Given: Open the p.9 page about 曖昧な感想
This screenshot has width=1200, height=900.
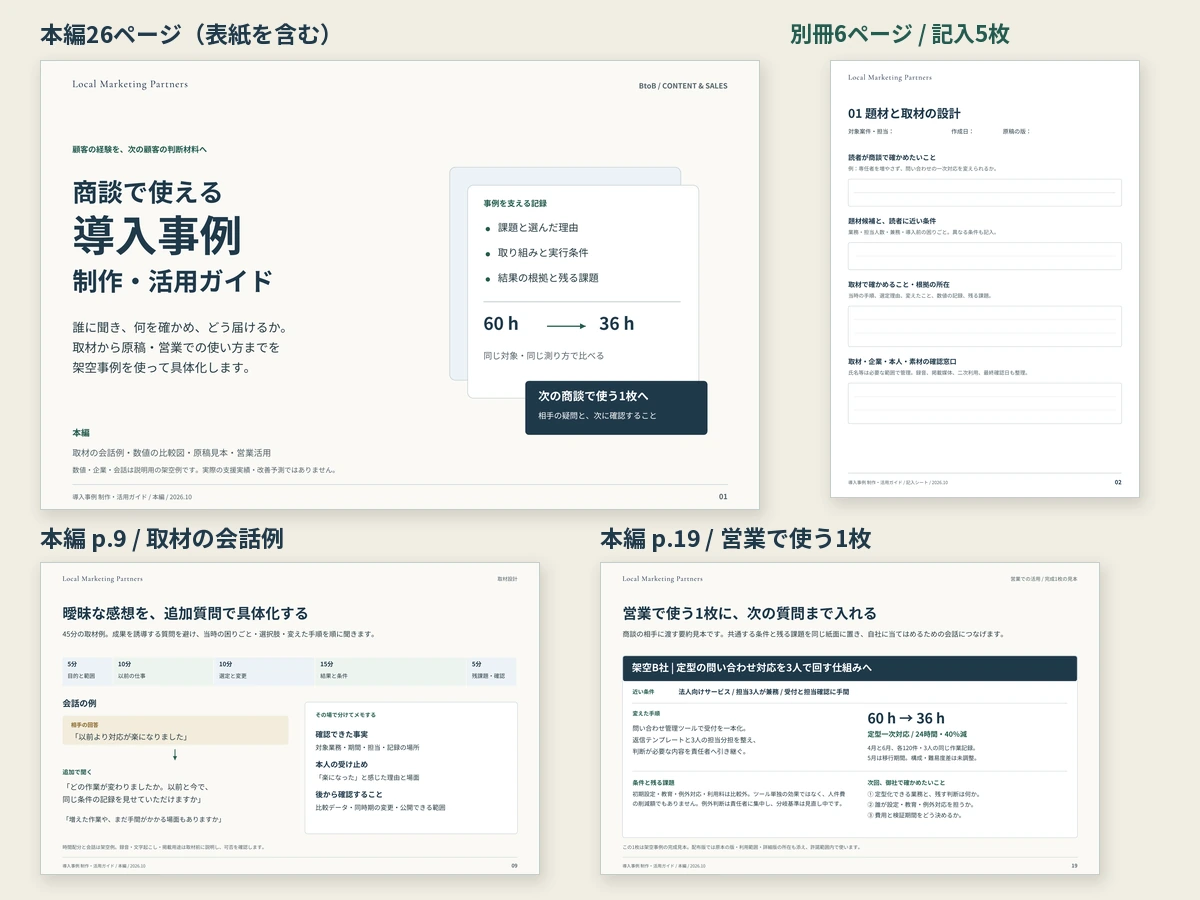Looking at the screenshot, I should 290,718.
